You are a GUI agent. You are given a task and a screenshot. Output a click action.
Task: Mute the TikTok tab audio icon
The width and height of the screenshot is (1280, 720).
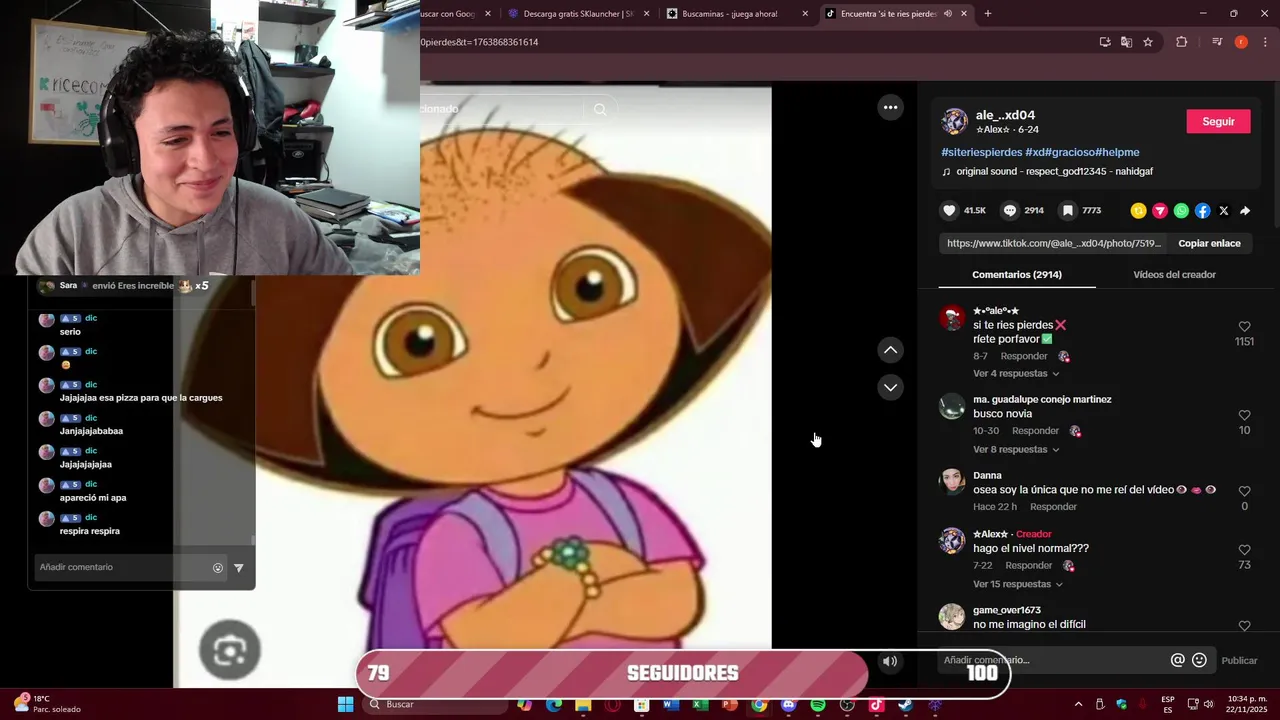tap(947, 14)
